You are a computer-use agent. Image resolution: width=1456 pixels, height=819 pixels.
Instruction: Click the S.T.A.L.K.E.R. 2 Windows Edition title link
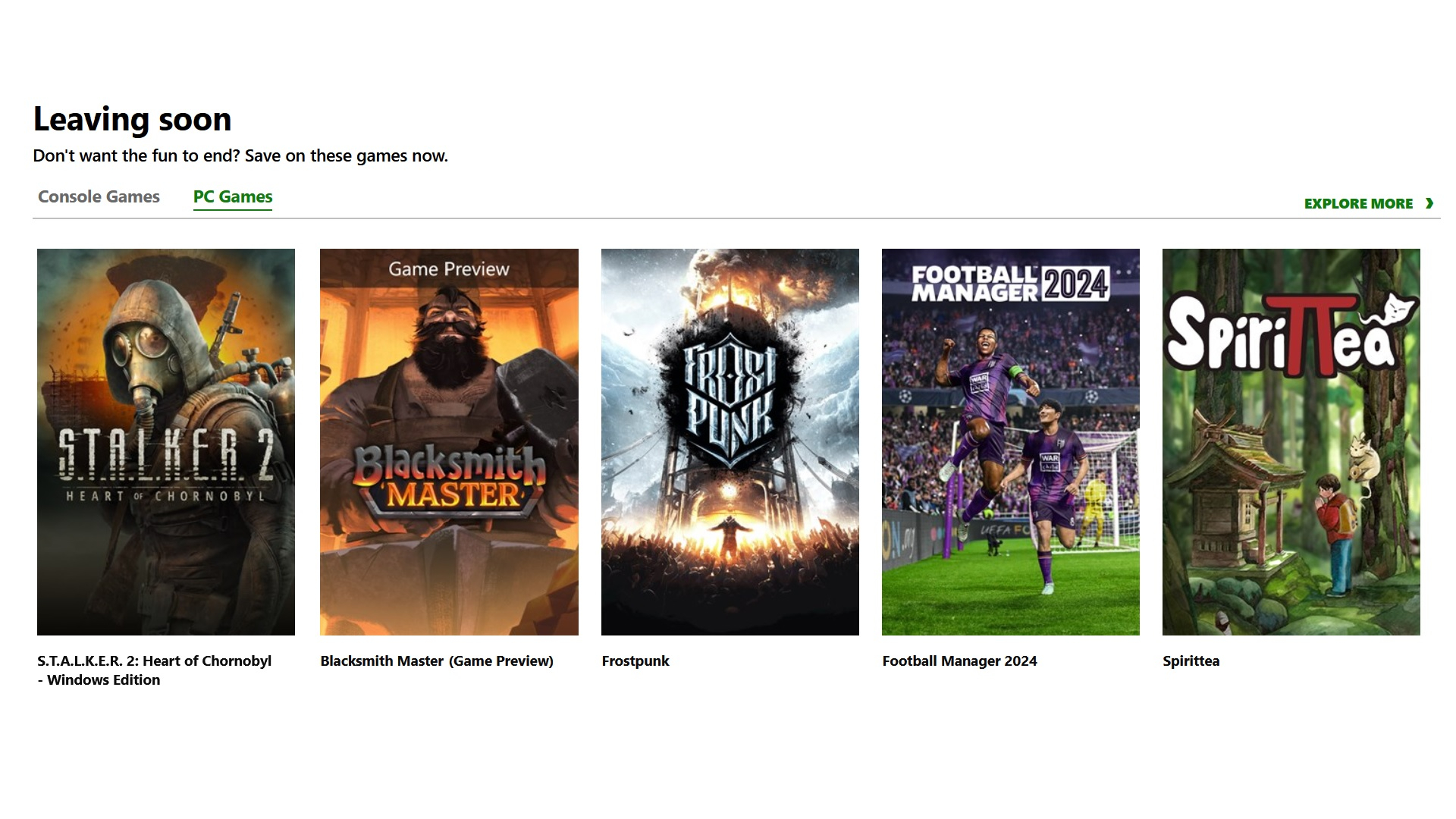pyautogui.click(x=154, y=670)
